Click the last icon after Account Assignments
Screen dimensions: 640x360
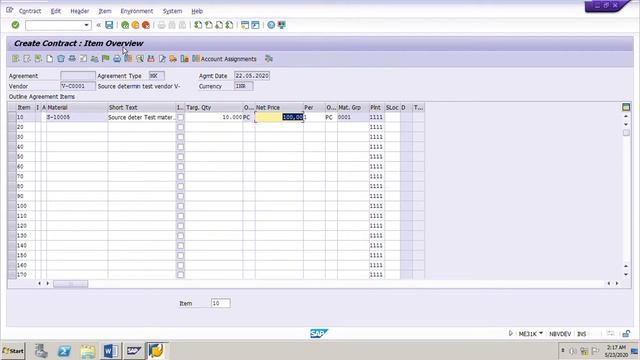(269, 59)
